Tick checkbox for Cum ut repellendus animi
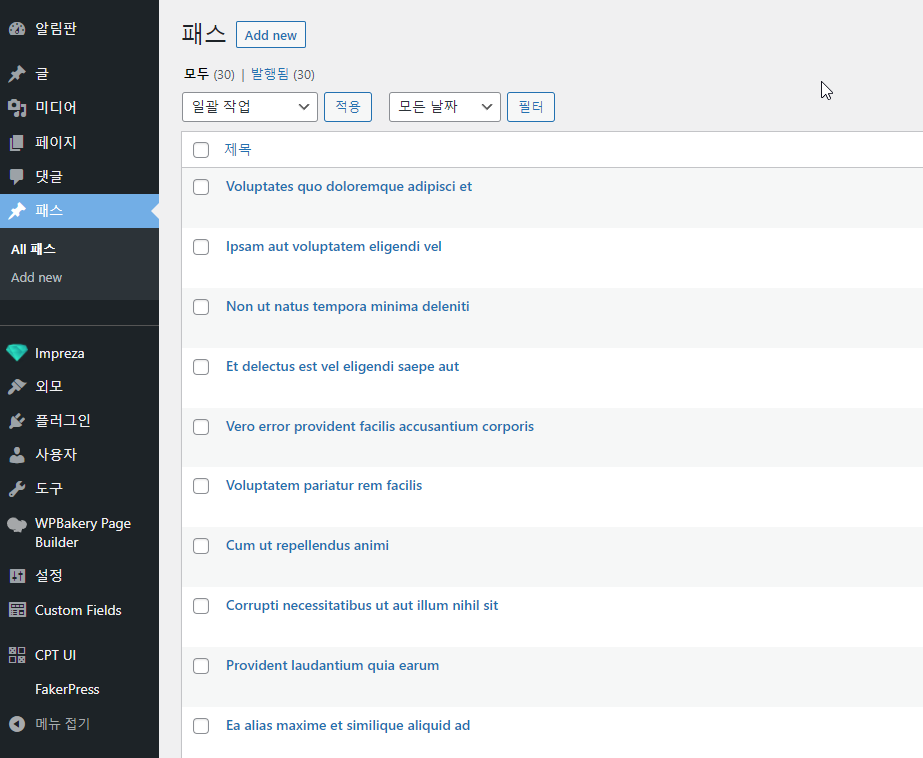 tap(201, 546)
